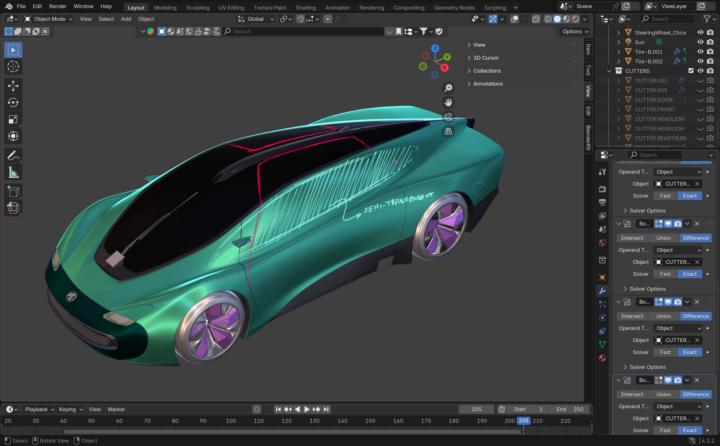The width and height of the screenshot is (720, 446).
Task: Open the Modifiers wrench properties tab
Action: coord(602,291)
